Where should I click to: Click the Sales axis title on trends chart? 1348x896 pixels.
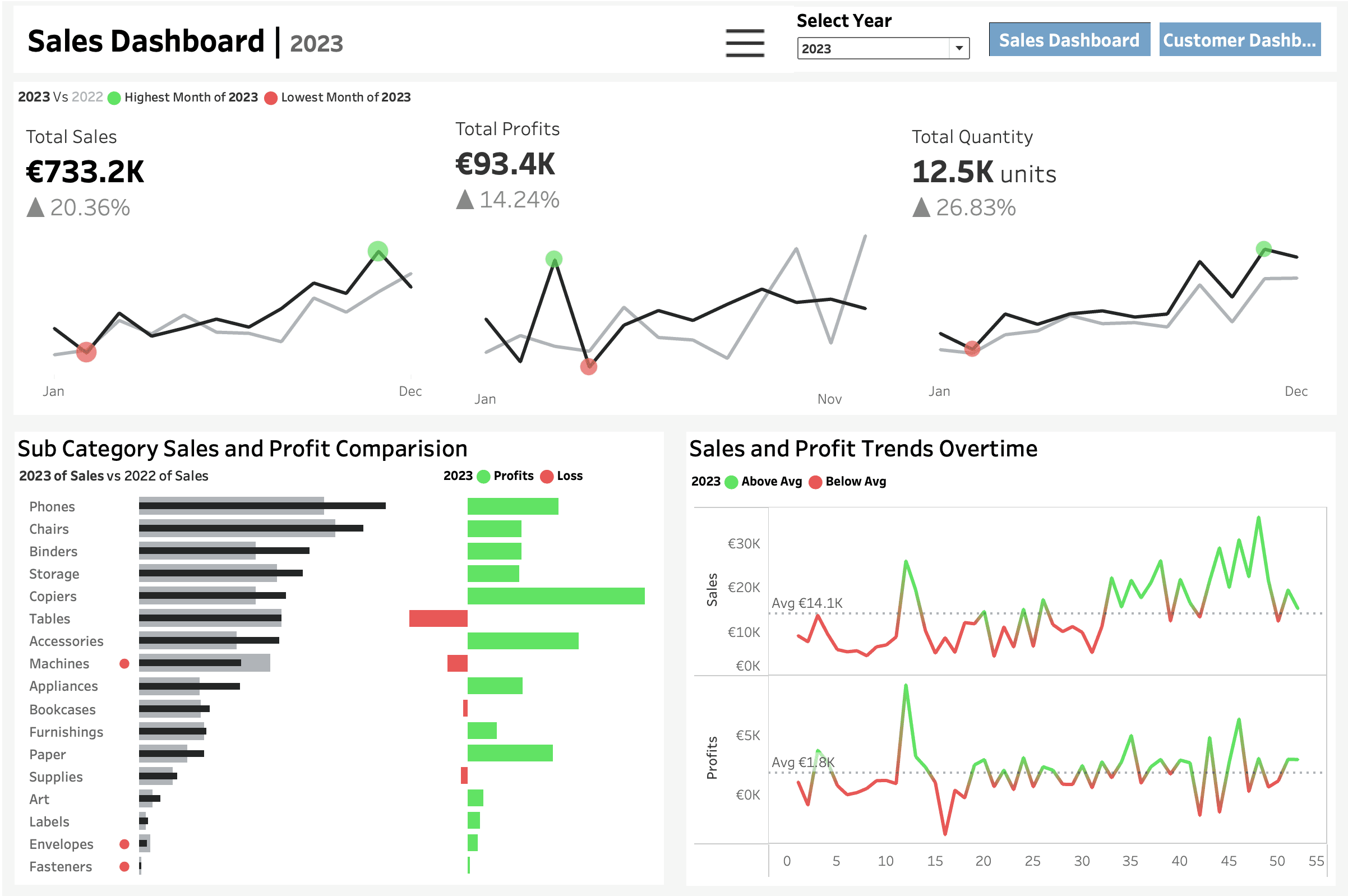click(712, 589)
